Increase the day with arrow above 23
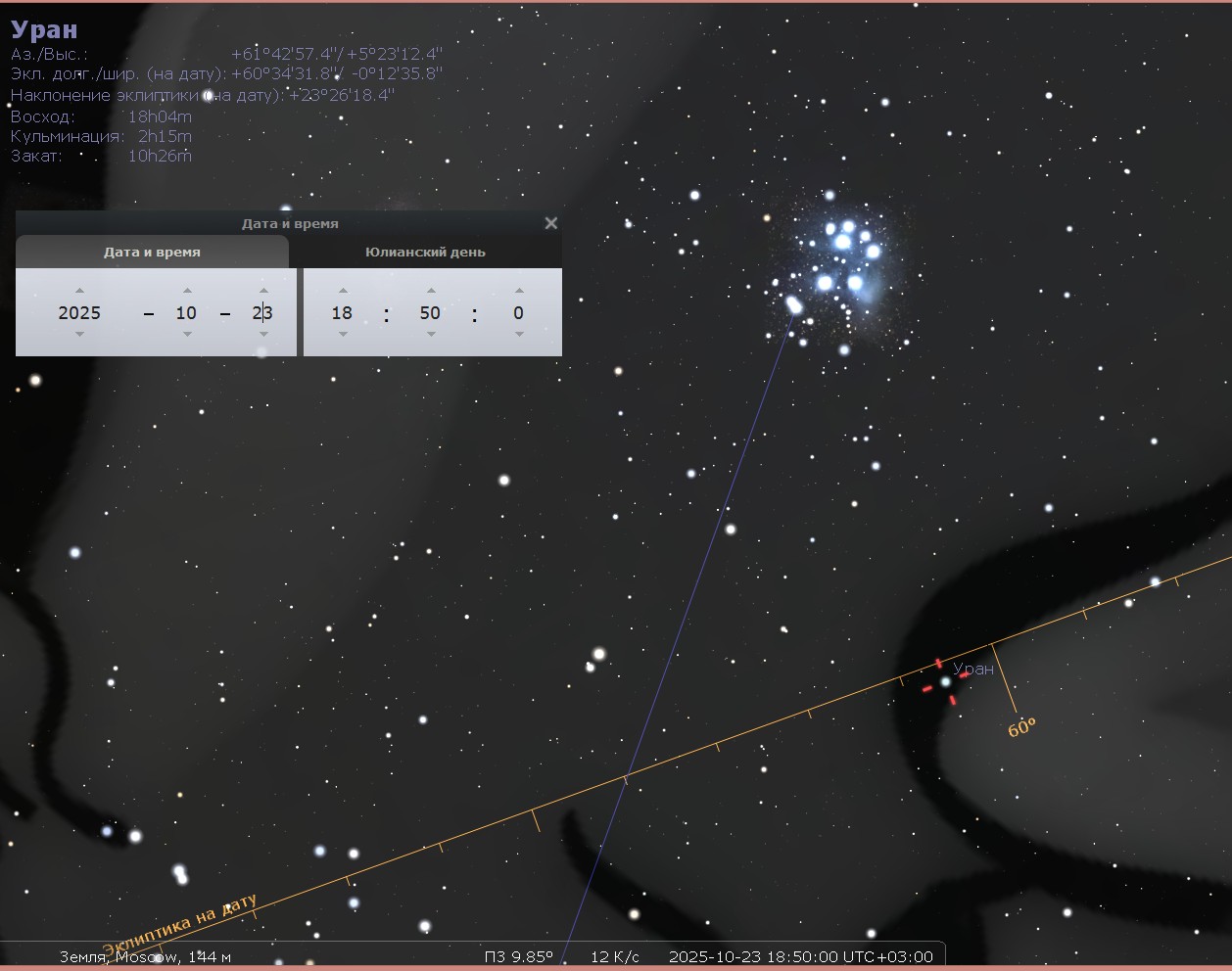The height and width of the screenshot is (971, 1232). click(x=263, y=291)
